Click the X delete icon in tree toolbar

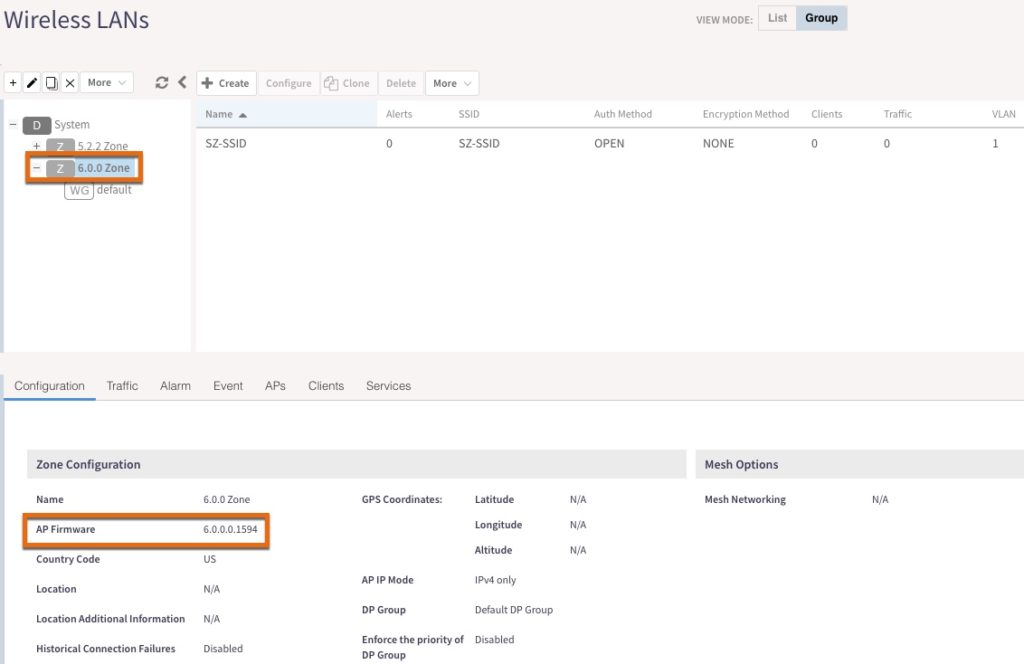(70, 83)
